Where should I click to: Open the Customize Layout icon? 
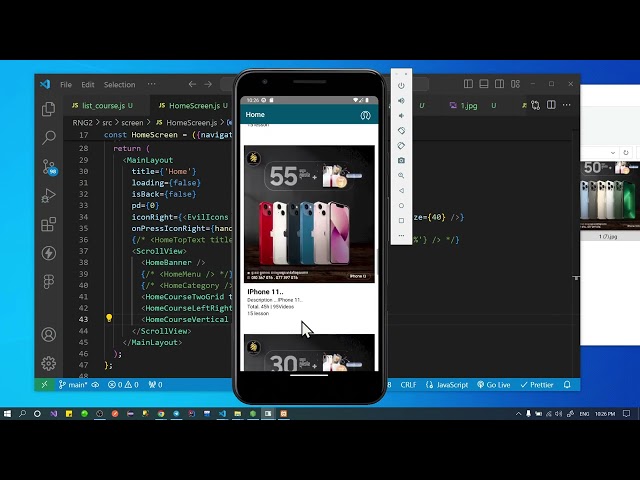coord(515,84)
